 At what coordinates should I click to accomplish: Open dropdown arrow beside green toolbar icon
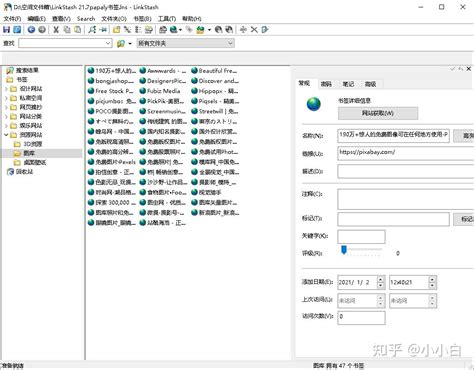click(x=209, y=30)
